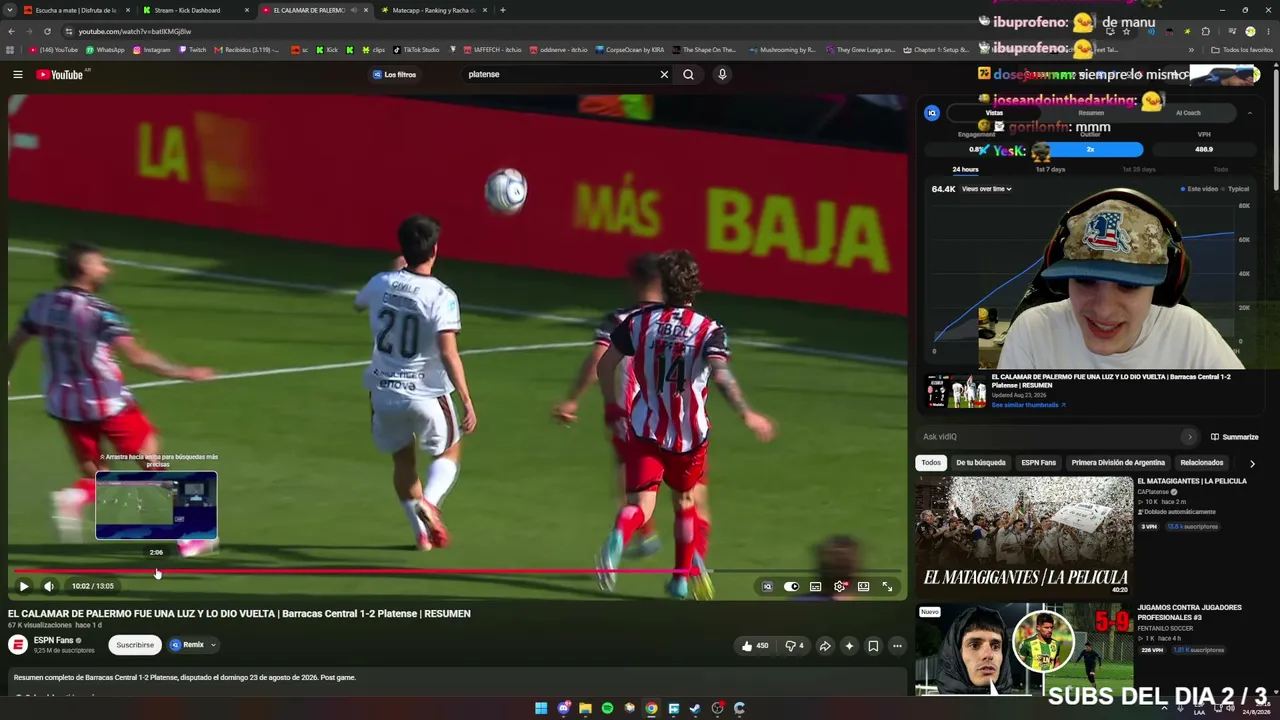Open the TikTok Studio bookmark
This screenshot has height=720, width=1280.
(416, 49)
